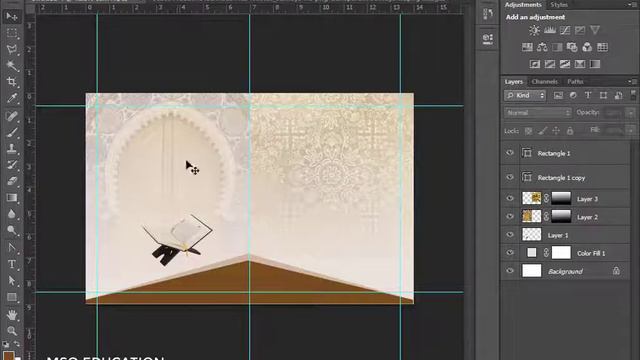Screen dimensions: 640x360
Task: Select the Polygonal Lasso tool
Action: click(12, 49)
